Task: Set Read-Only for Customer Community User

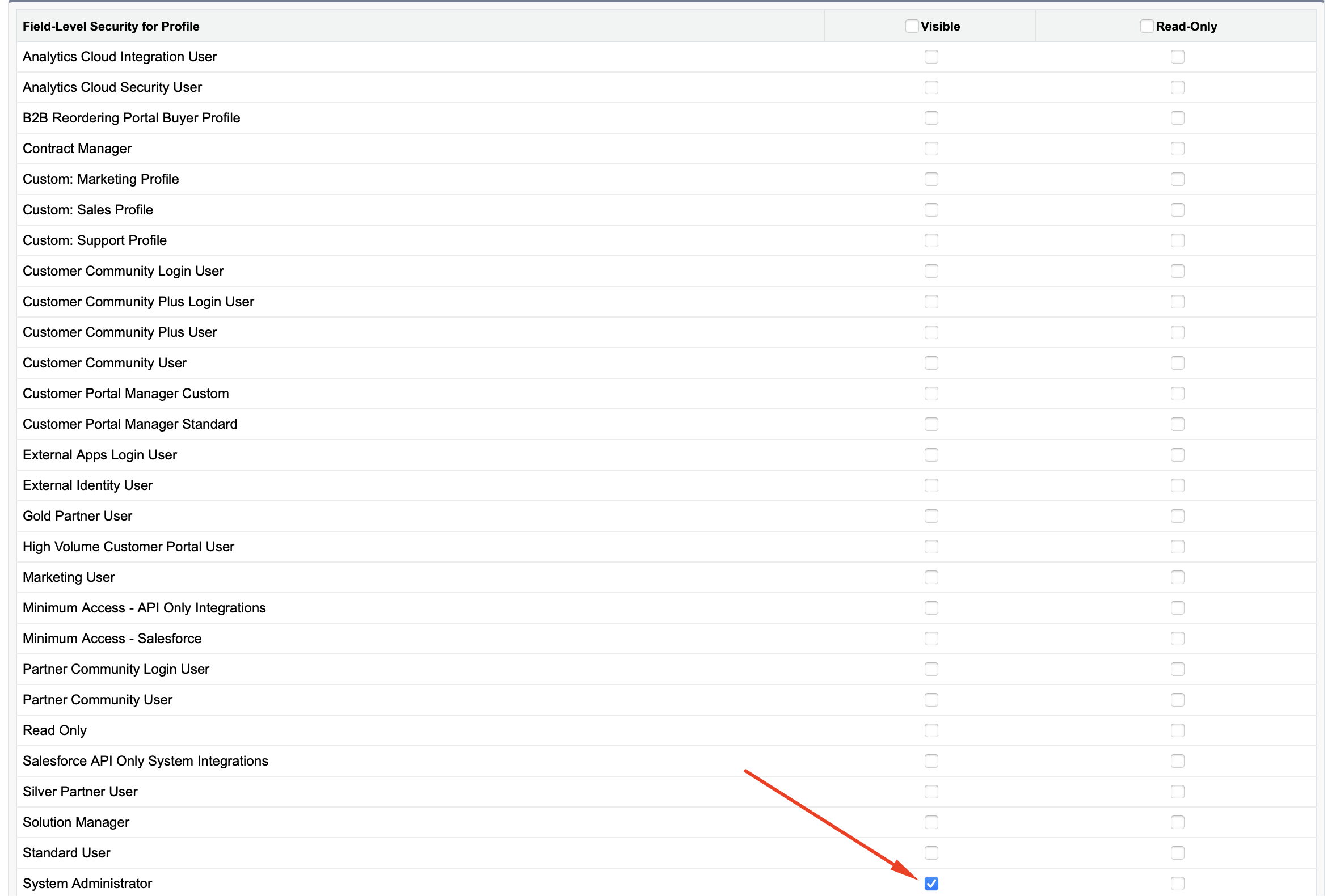Action: pos(1178,363)
